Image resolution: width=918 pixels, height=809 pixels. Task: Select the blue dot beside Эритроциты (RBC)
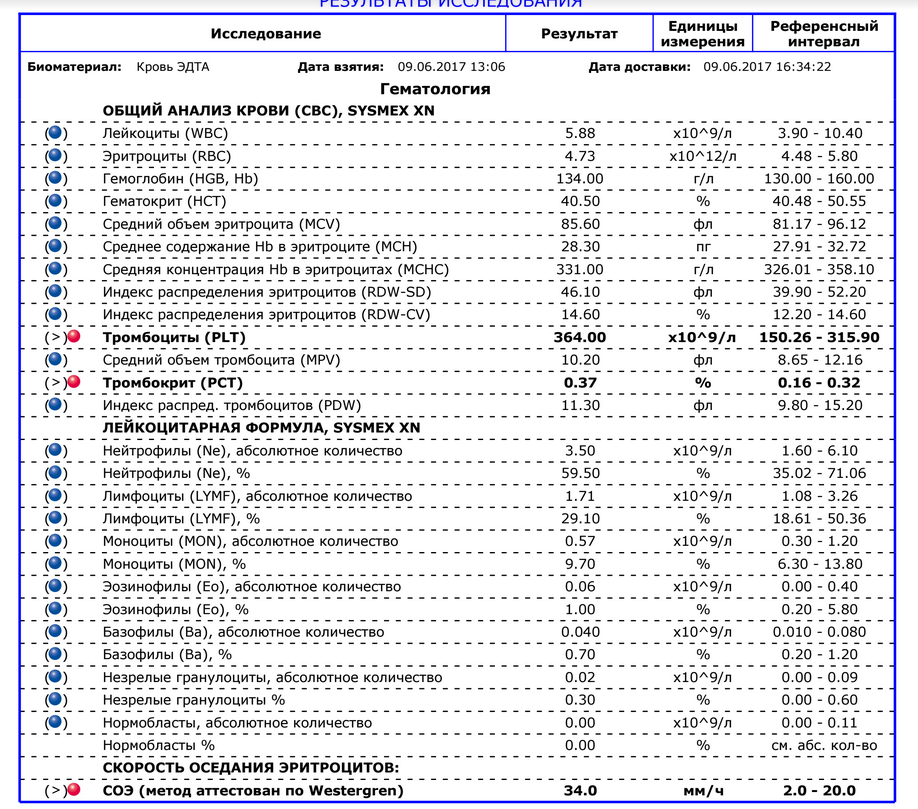tap(56, 156)
